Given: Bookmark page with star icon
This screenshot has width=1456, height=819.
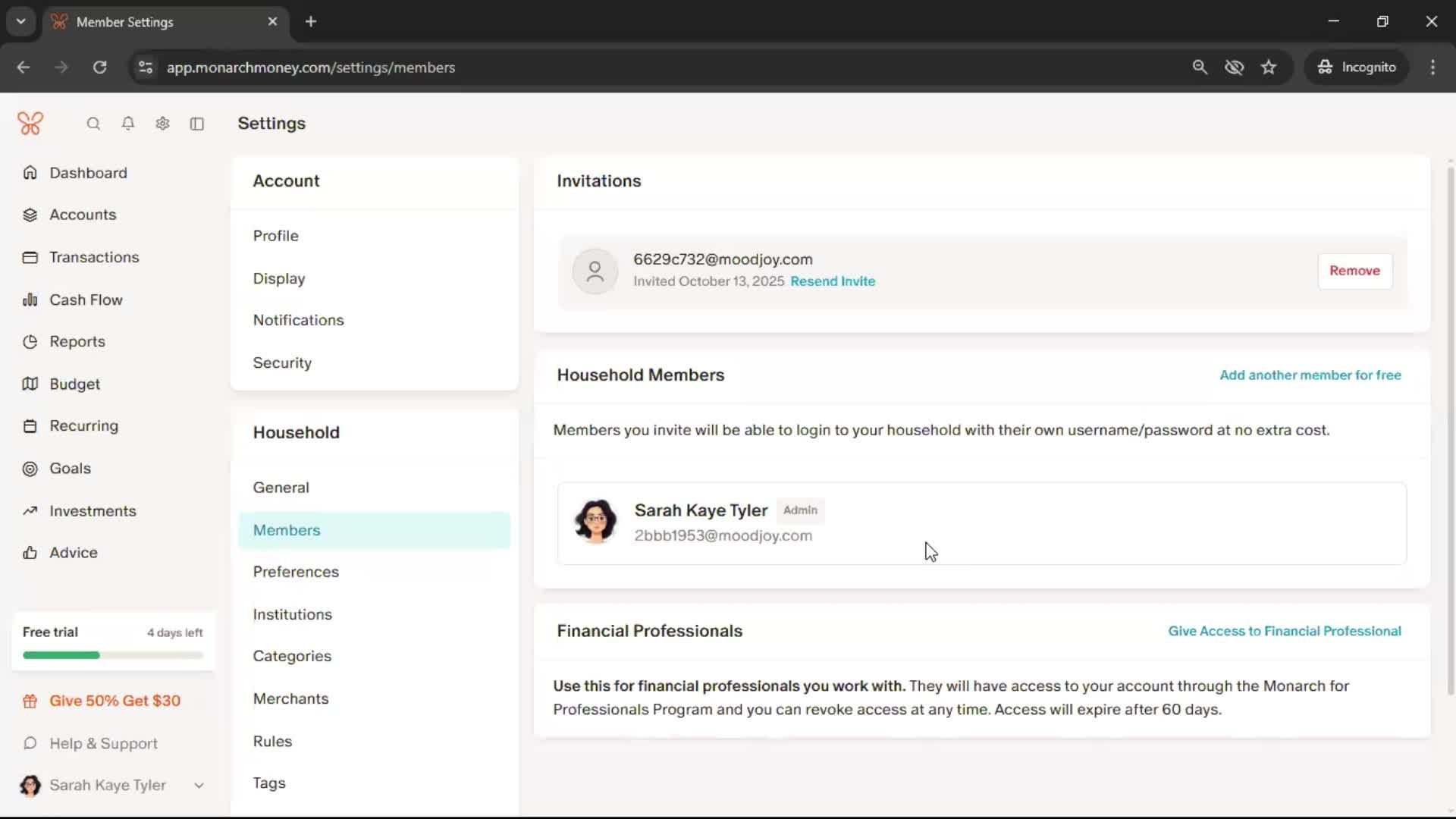Looking at the screenshot, I should point(1269,67).
